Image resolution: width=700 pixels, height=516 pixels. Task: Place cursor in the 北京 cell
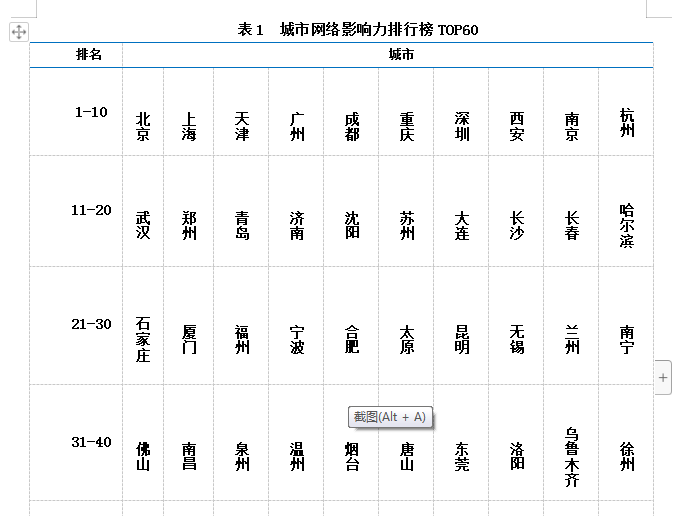tap(143, 127)
